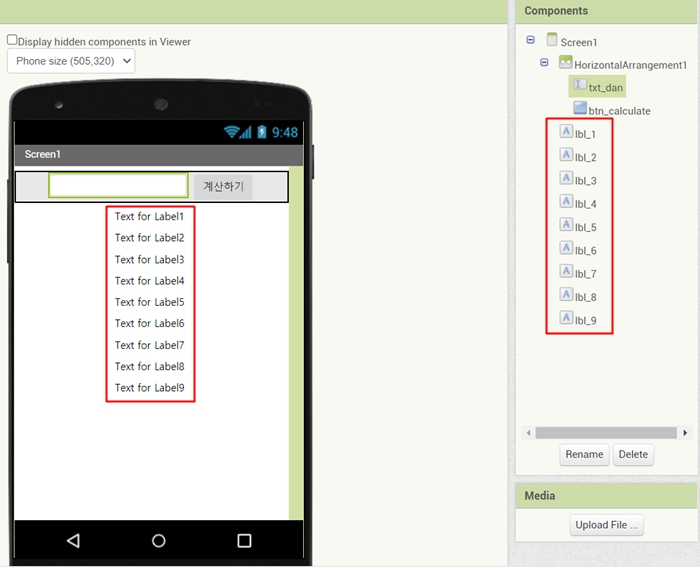Select 'Text for Label2' in the viewer
This screenshot has height=568, width=700.
click(150, 238)
